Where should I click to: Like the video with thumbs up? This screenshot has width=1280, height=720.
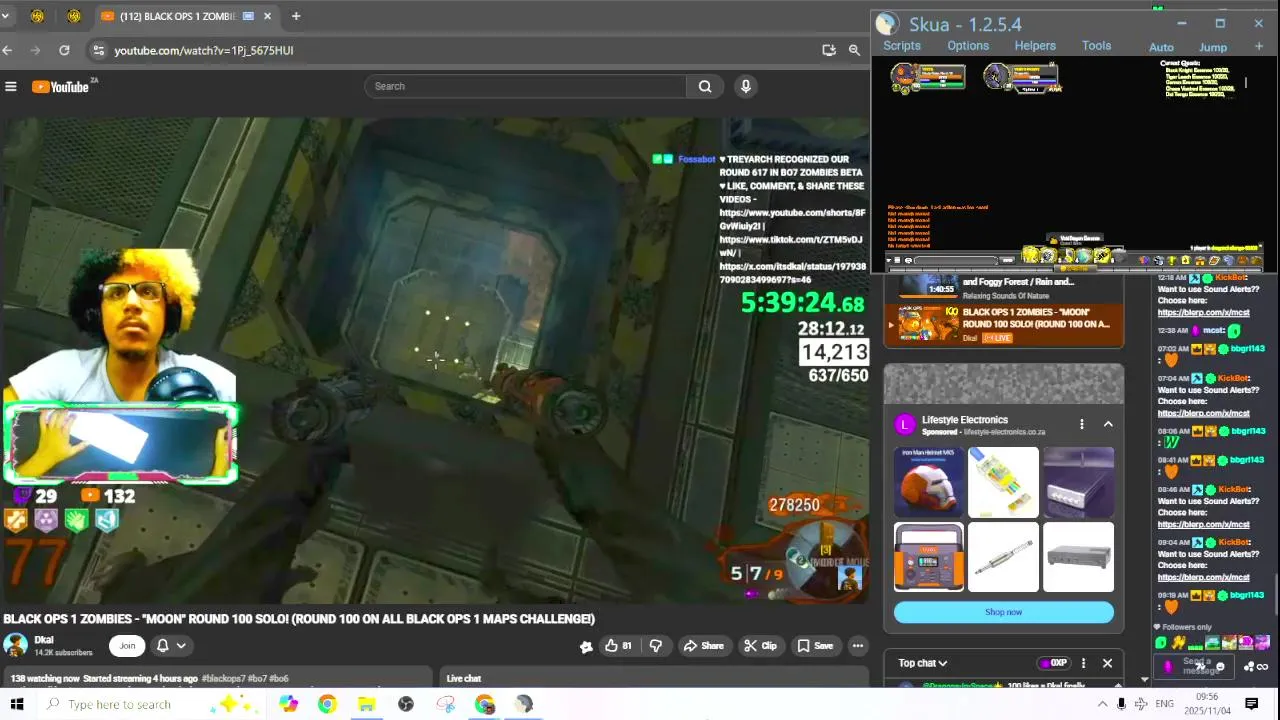coord(619,646)
